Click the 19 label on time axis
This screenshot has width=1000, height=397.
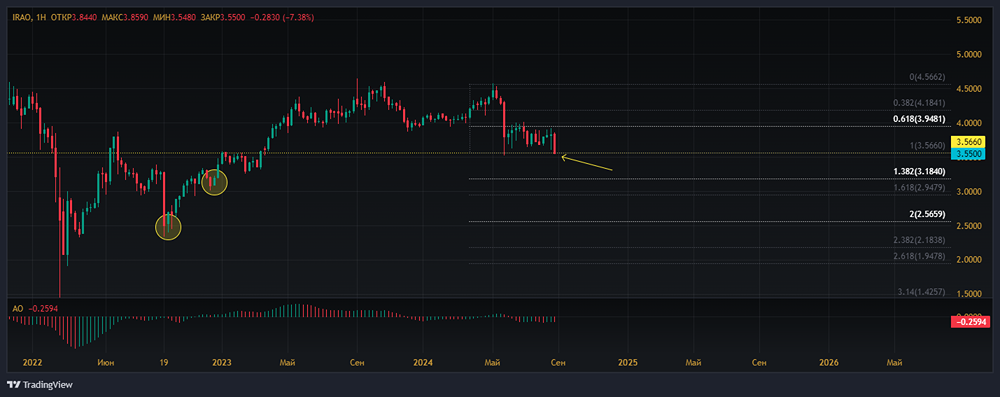coord(163,363)
